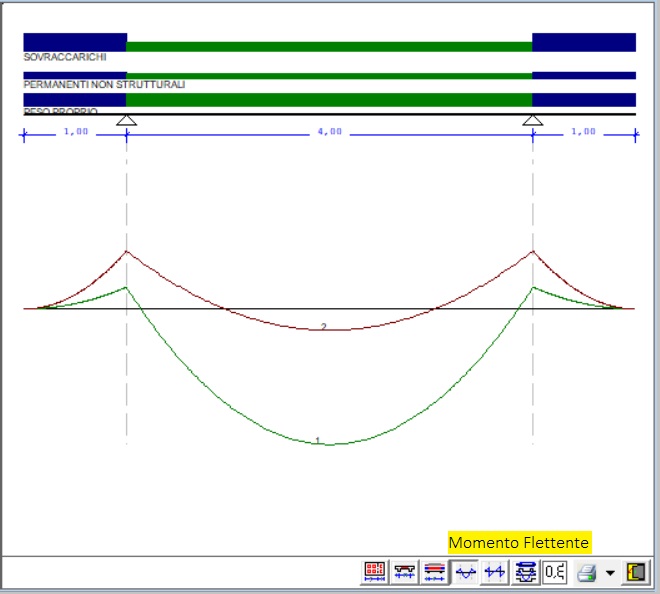Select the bending moment diagram button
This screenshot has width=660, height=594.
pyautogui.click(x=465, y=572)
